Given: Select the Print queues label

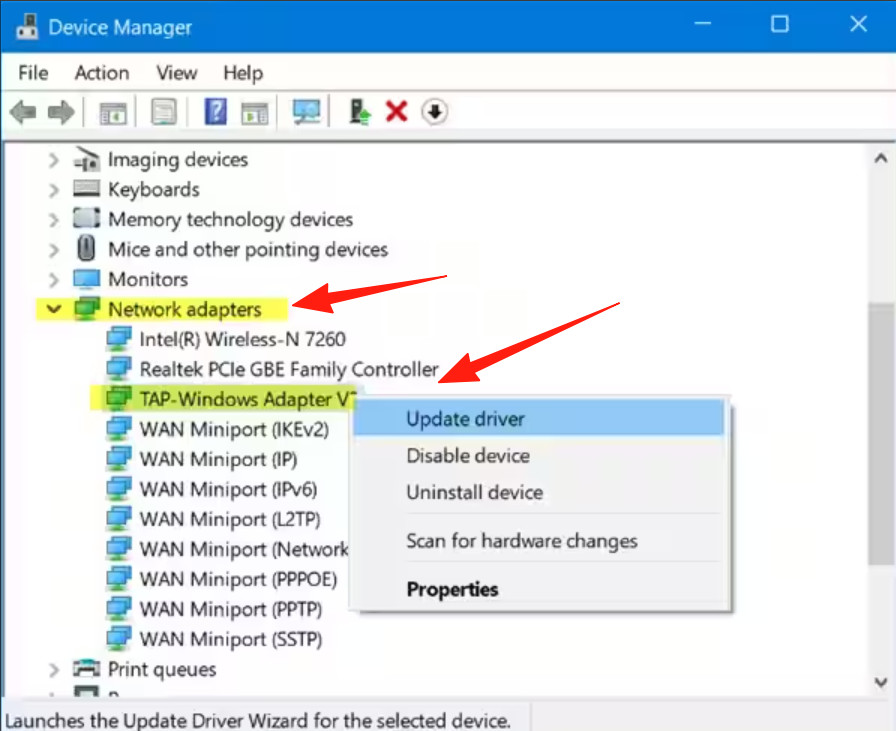Looking at the screenshot, I should pos(162,669).
